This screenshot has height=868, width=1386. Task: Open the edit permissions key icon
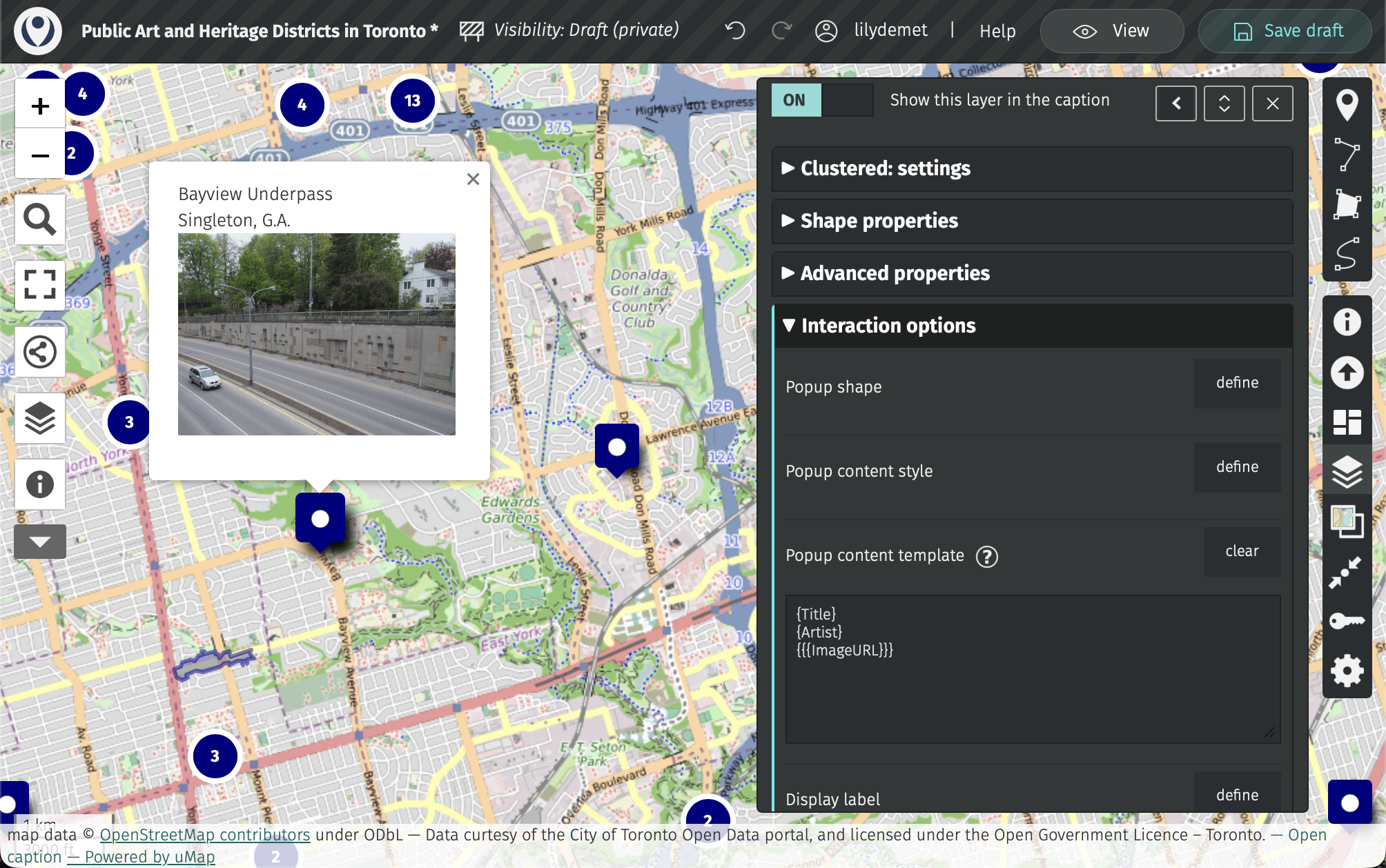coord(1347,621)
